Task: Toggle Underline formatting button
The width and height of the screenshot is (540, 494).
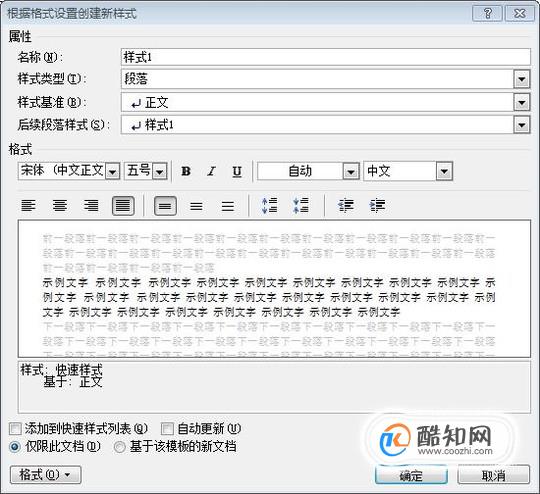Action: (237, 171)
